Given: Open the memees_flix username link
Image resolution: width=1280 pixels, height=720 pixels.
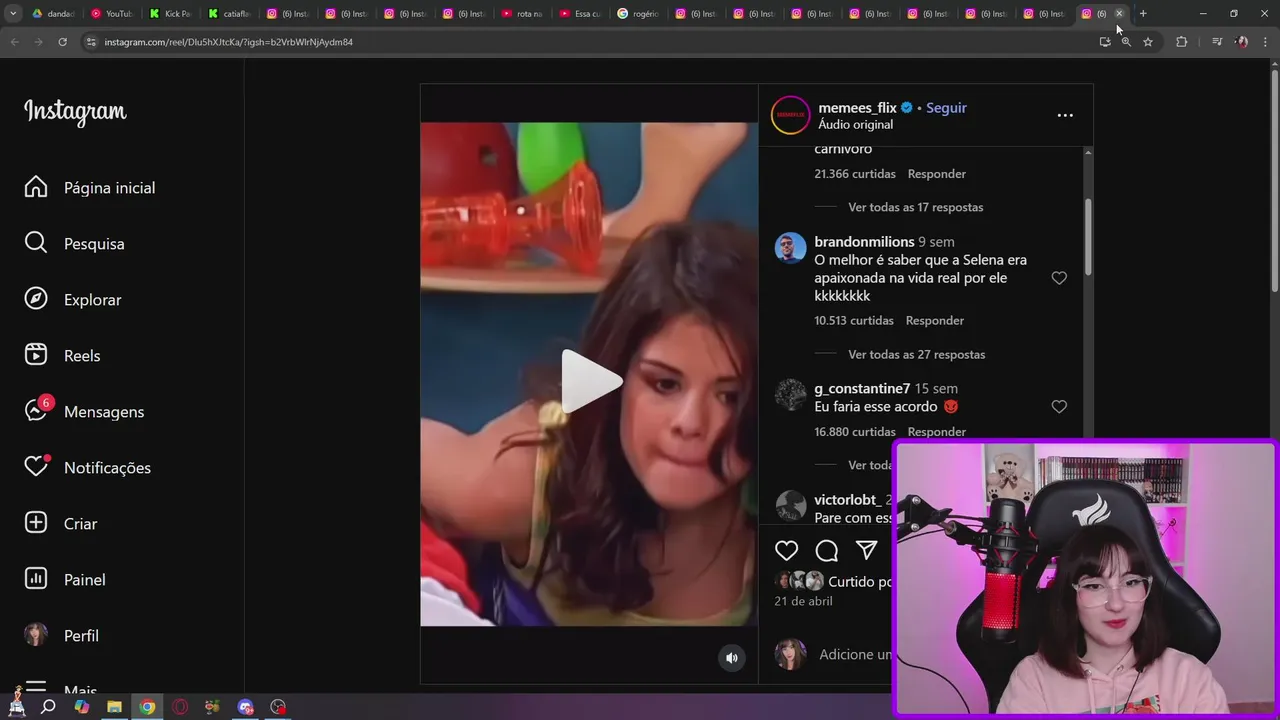Looking at the screenshot, I should pos(857,108).
